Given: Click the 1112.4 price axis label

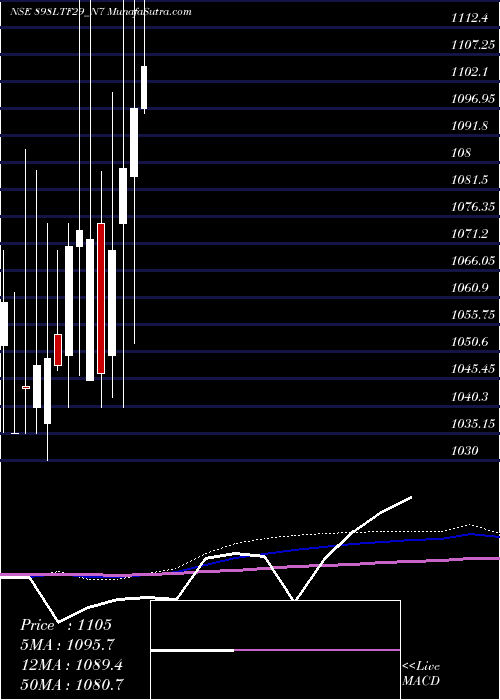Looking at the screenshot, I should [x=471, y=18].
